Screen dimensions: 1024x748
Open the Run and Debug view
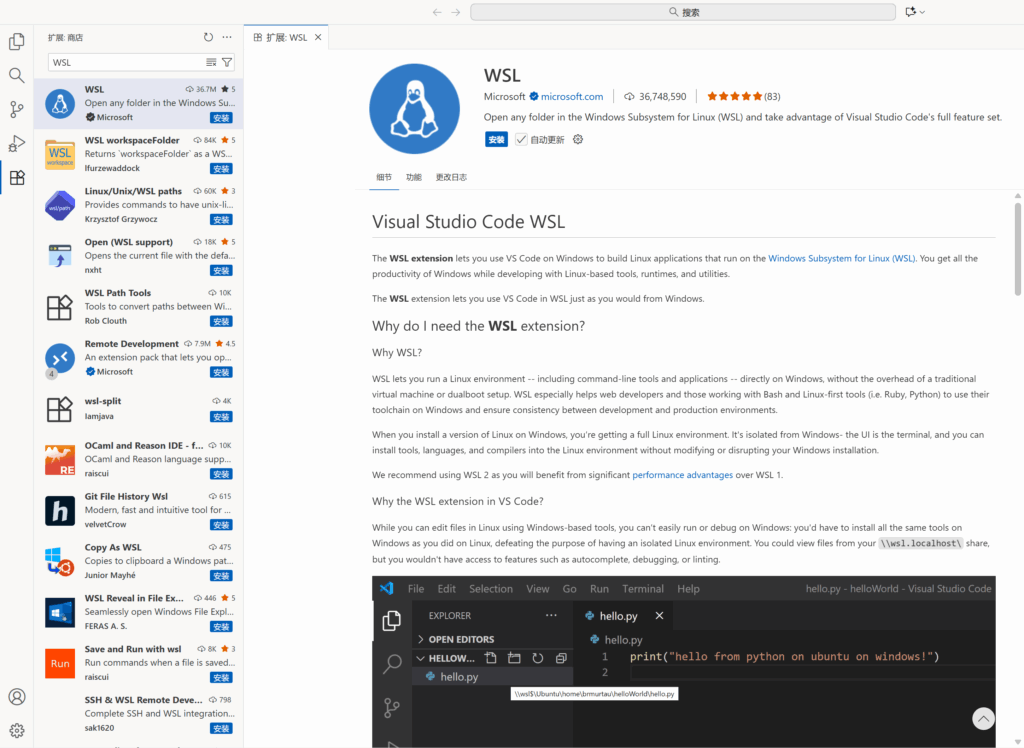pyautogui.click(x=16, y=144)
